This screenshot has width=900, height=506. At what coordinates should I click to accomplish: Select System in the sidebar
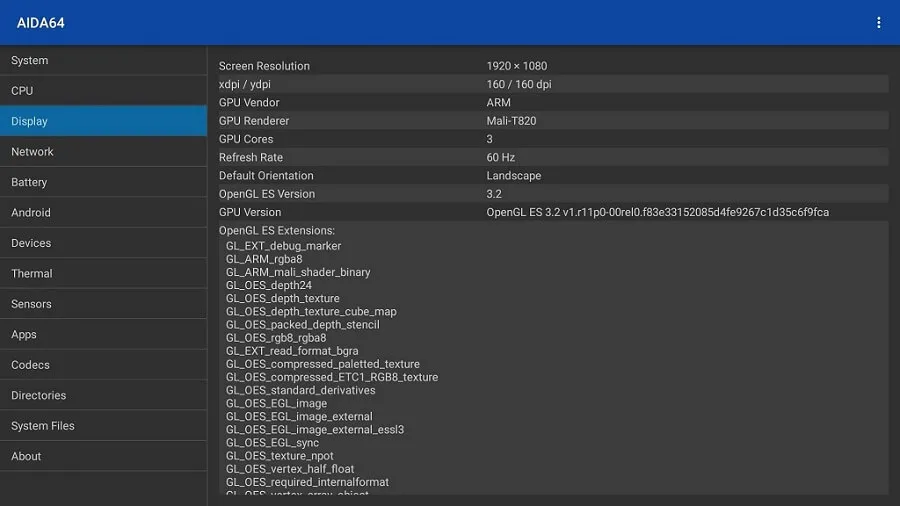(x=103, y=61)
